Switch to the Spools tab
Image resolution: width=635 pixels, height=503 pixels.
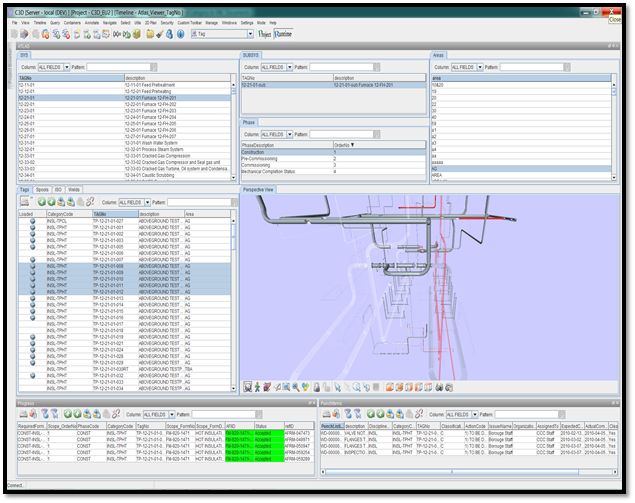pyautogui.click(x=42, y=188)
